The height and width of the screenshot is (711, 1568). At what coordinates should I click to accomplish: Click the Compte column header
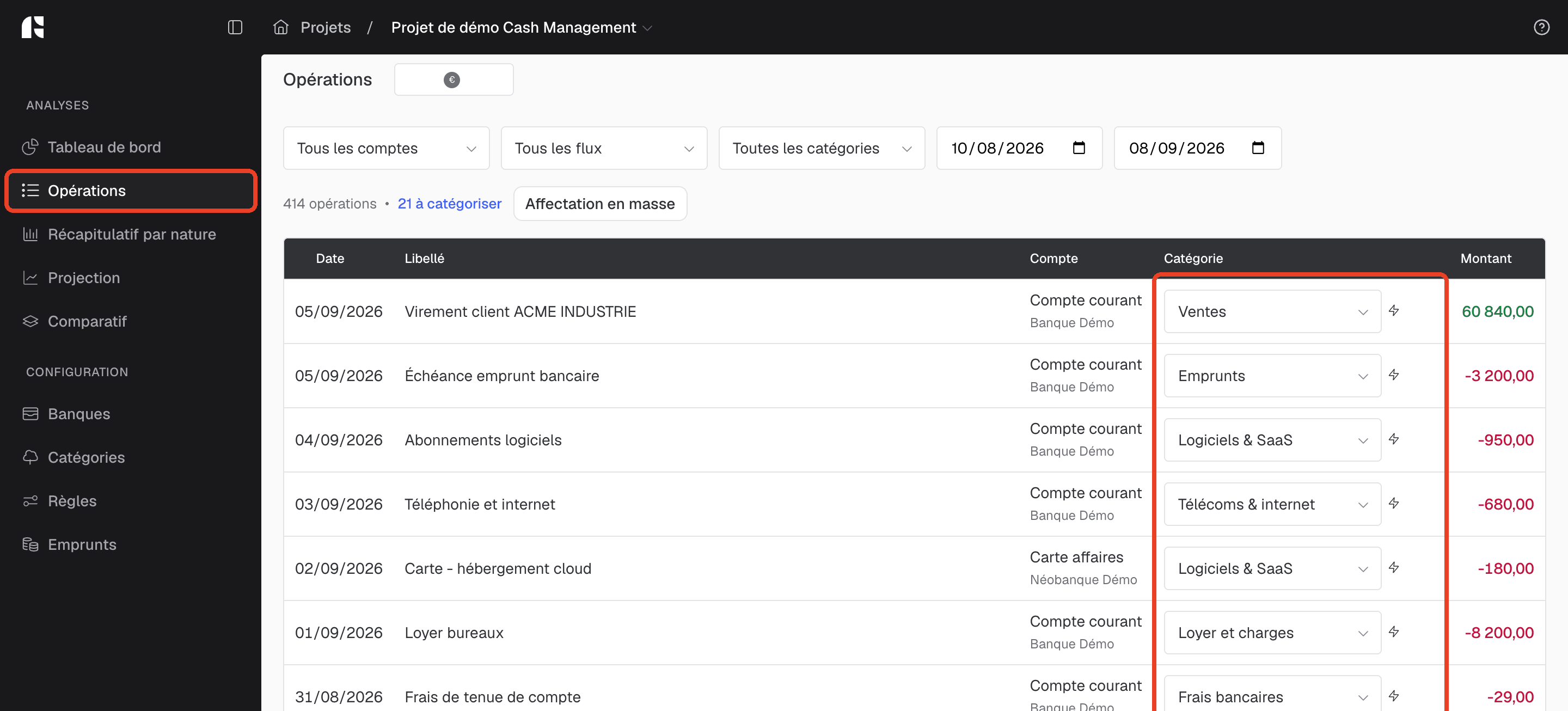[x=1053, y=258]
